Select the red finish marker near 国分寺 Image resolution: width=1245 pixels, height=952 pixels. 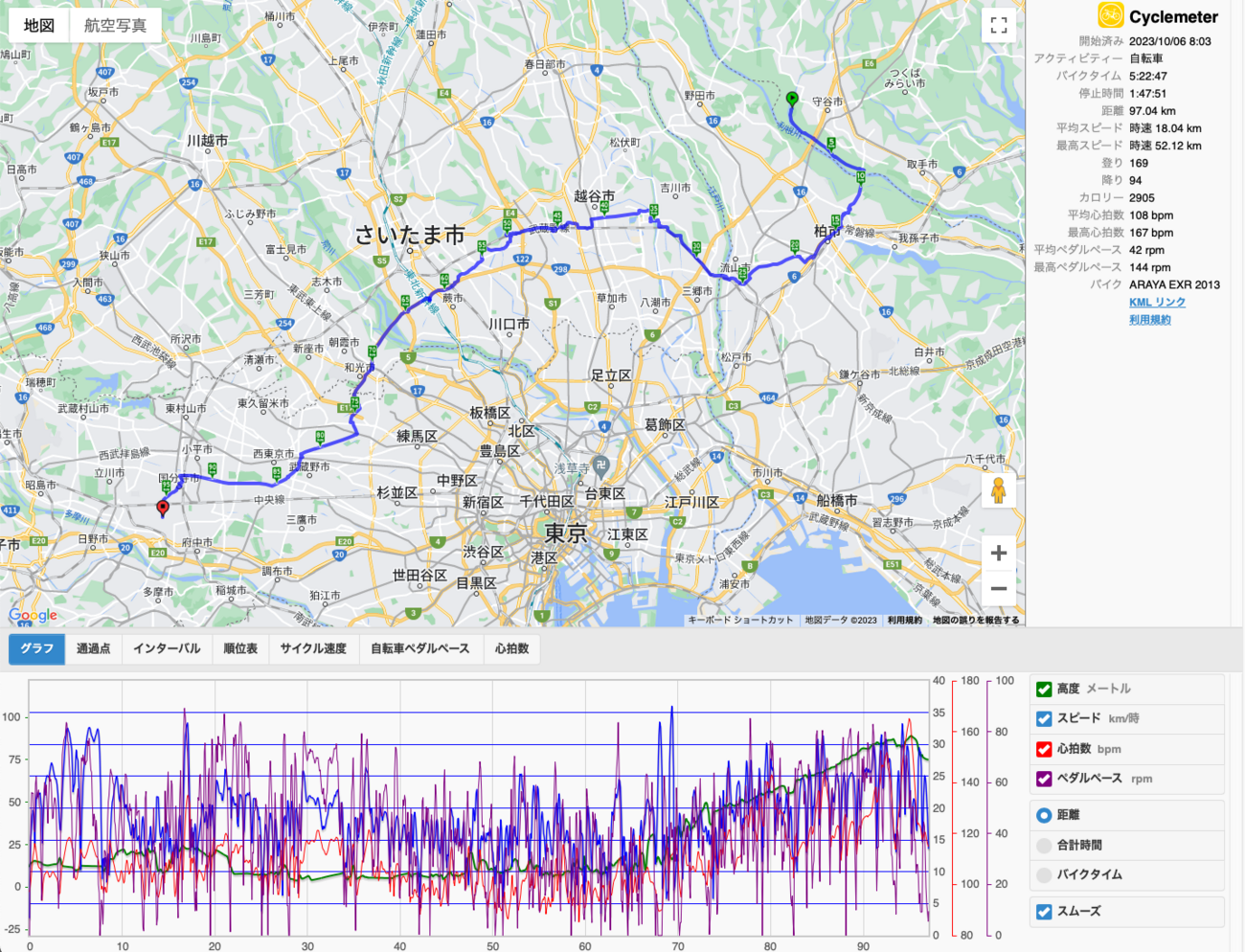click(x=163, y=509)
